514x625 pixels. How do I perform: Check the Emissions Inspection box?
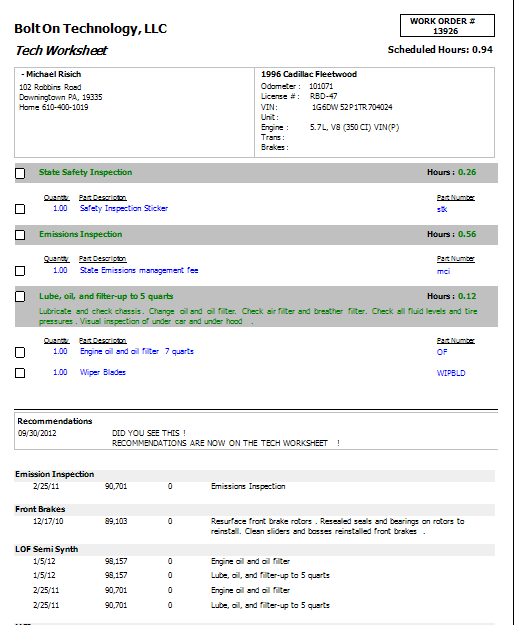20,235
